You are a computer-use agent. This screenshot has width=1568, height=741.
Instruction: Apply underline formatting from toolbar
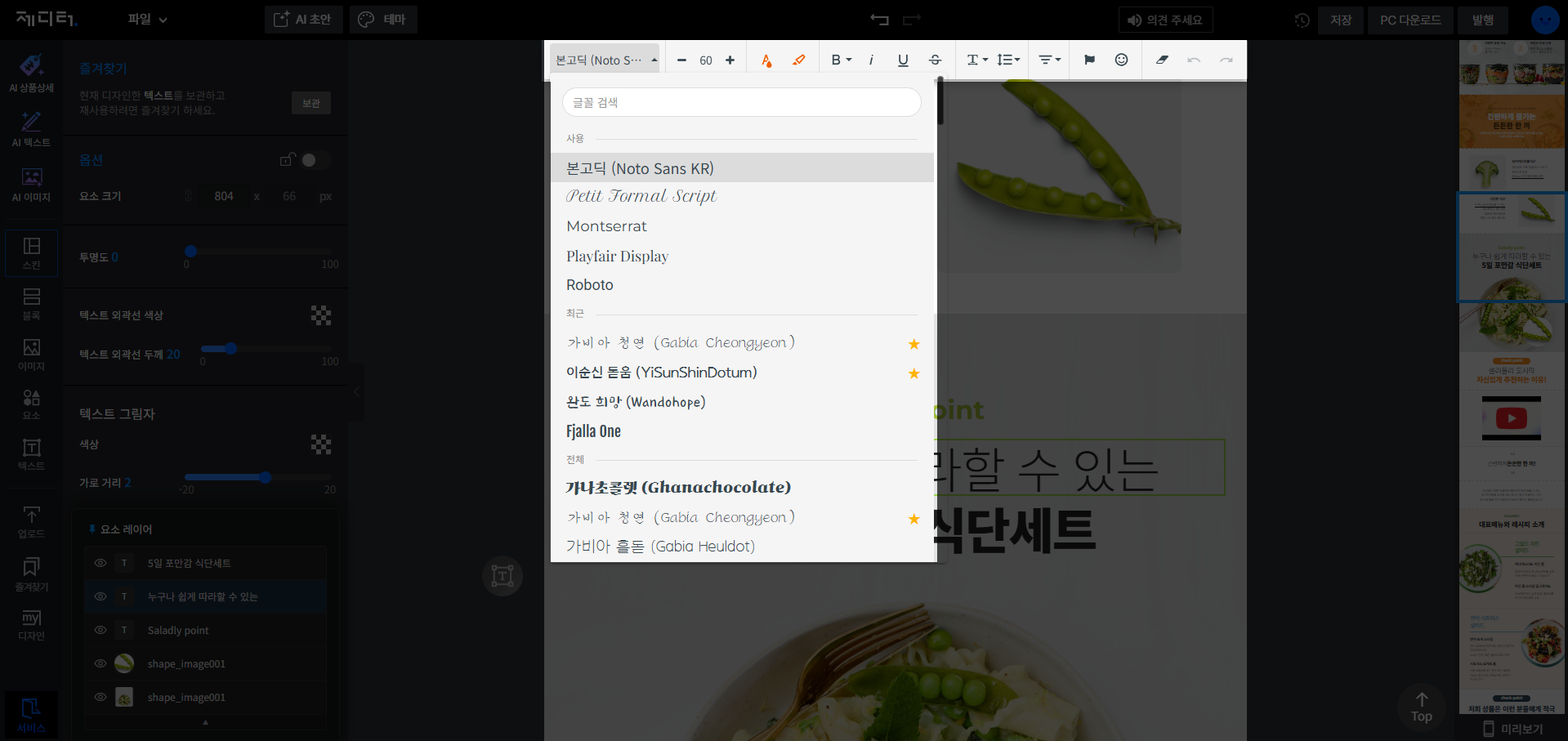[x=903, y=60]
